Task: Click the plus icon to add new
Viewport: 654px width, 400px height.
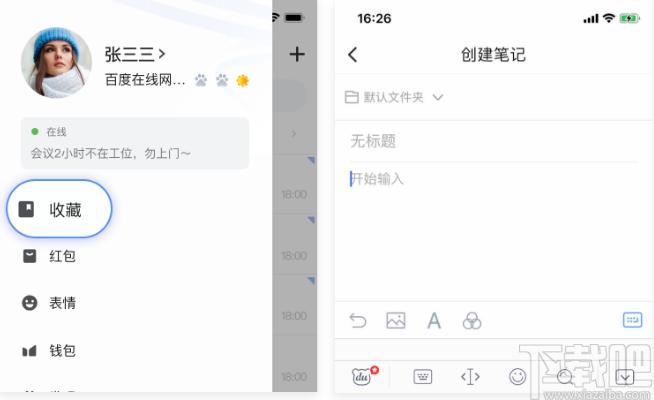Action: point(297,54)
